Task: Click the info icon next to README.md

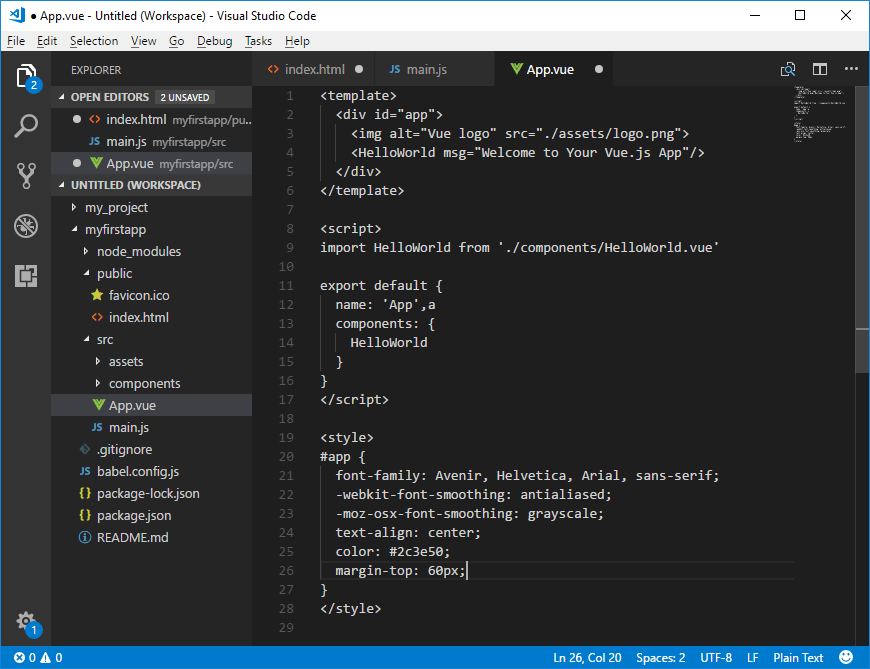Action: pos(85,537)
